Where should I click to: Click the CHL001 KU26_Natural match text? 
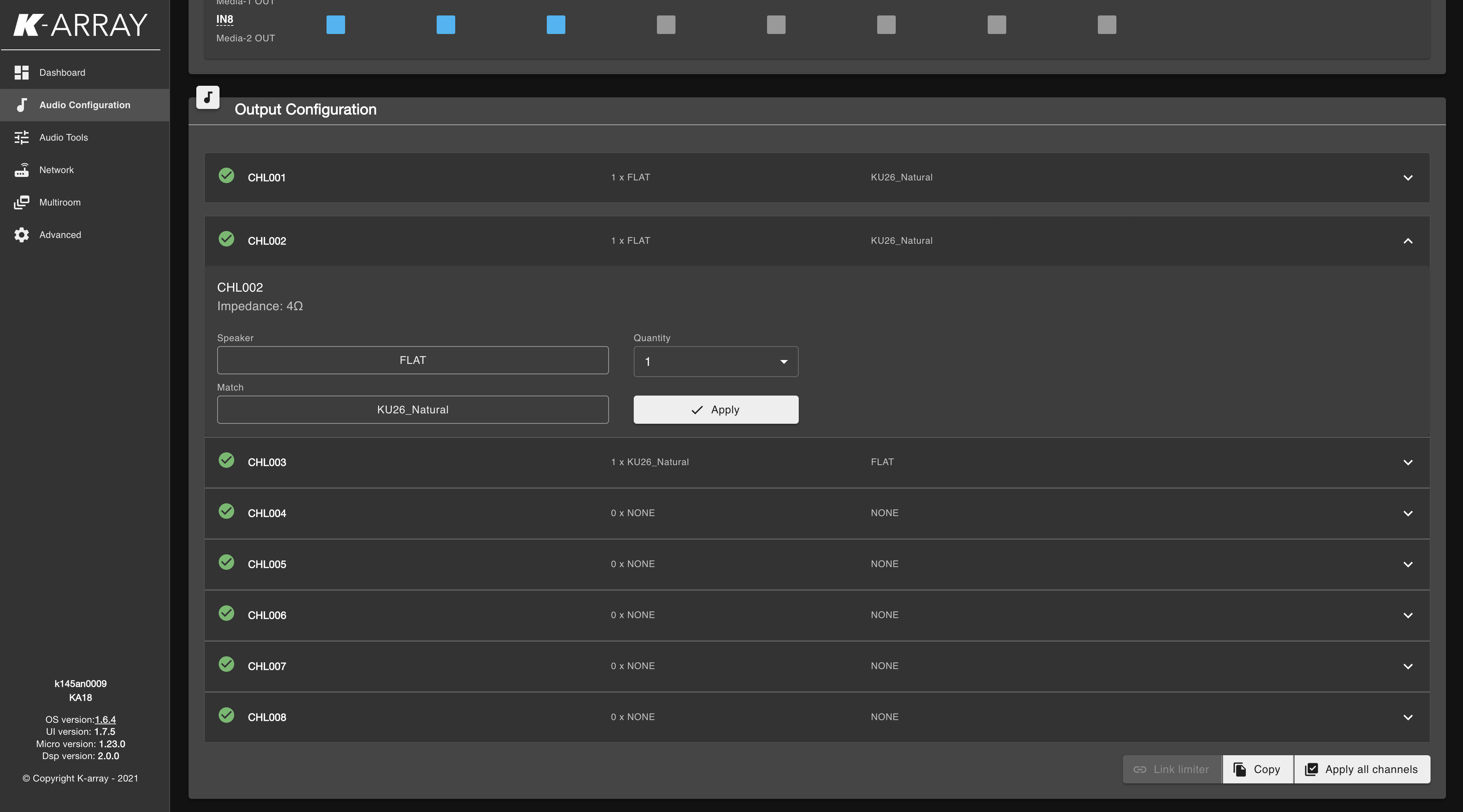pyautogui.click(x=902, y=177)
